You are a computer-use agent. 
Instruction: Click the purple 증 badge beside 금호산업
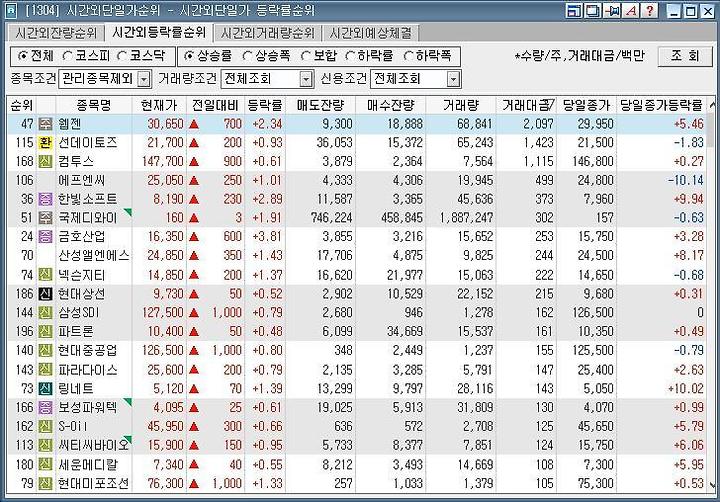[45, 237]
